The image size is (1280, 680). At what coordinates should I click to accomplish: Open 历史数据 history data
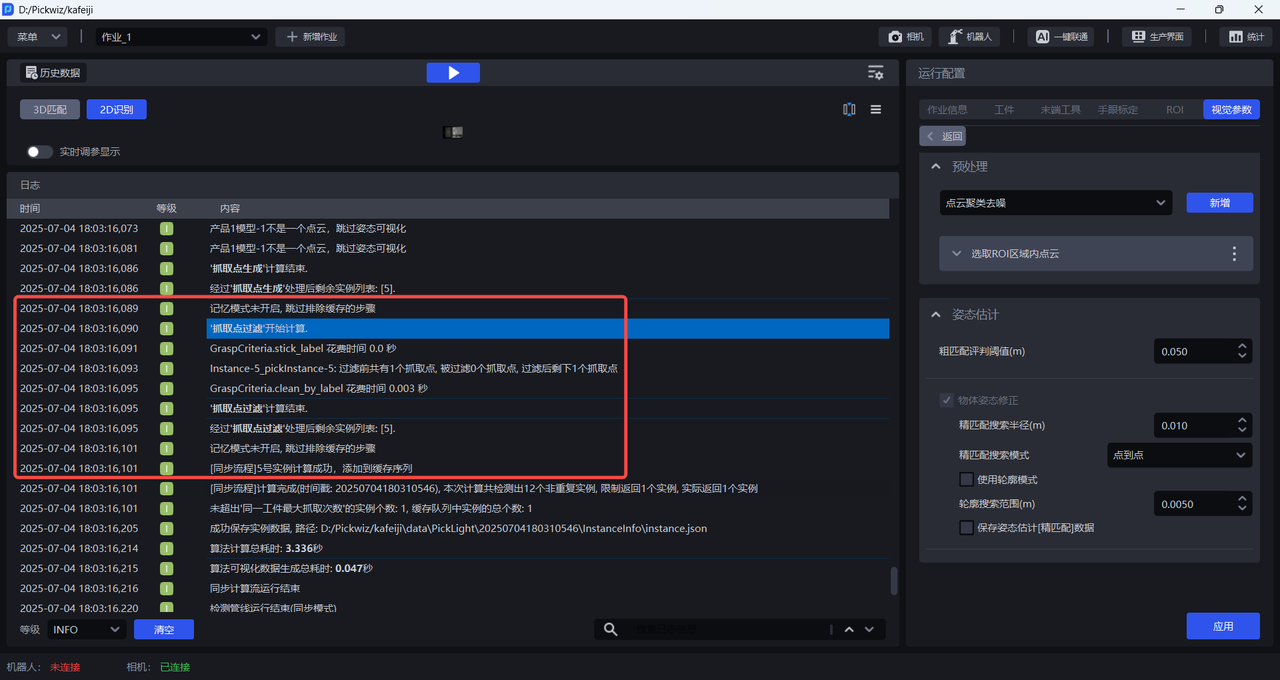(x=53, y=73)
